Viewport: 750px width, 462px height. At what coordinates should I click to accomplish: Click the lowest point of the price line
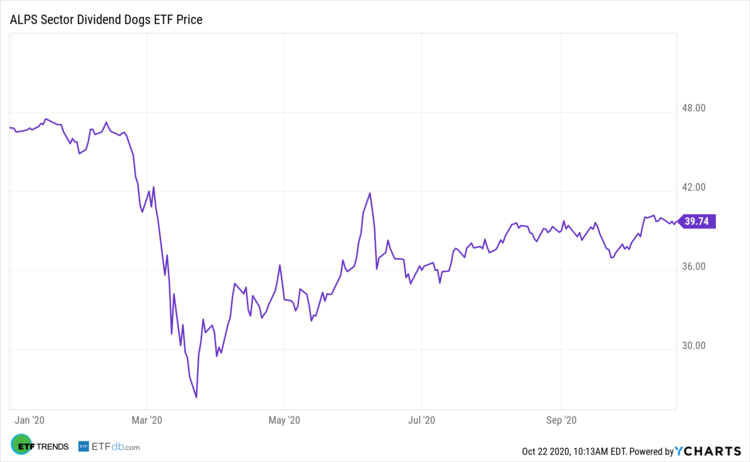[x=197, y=397]
